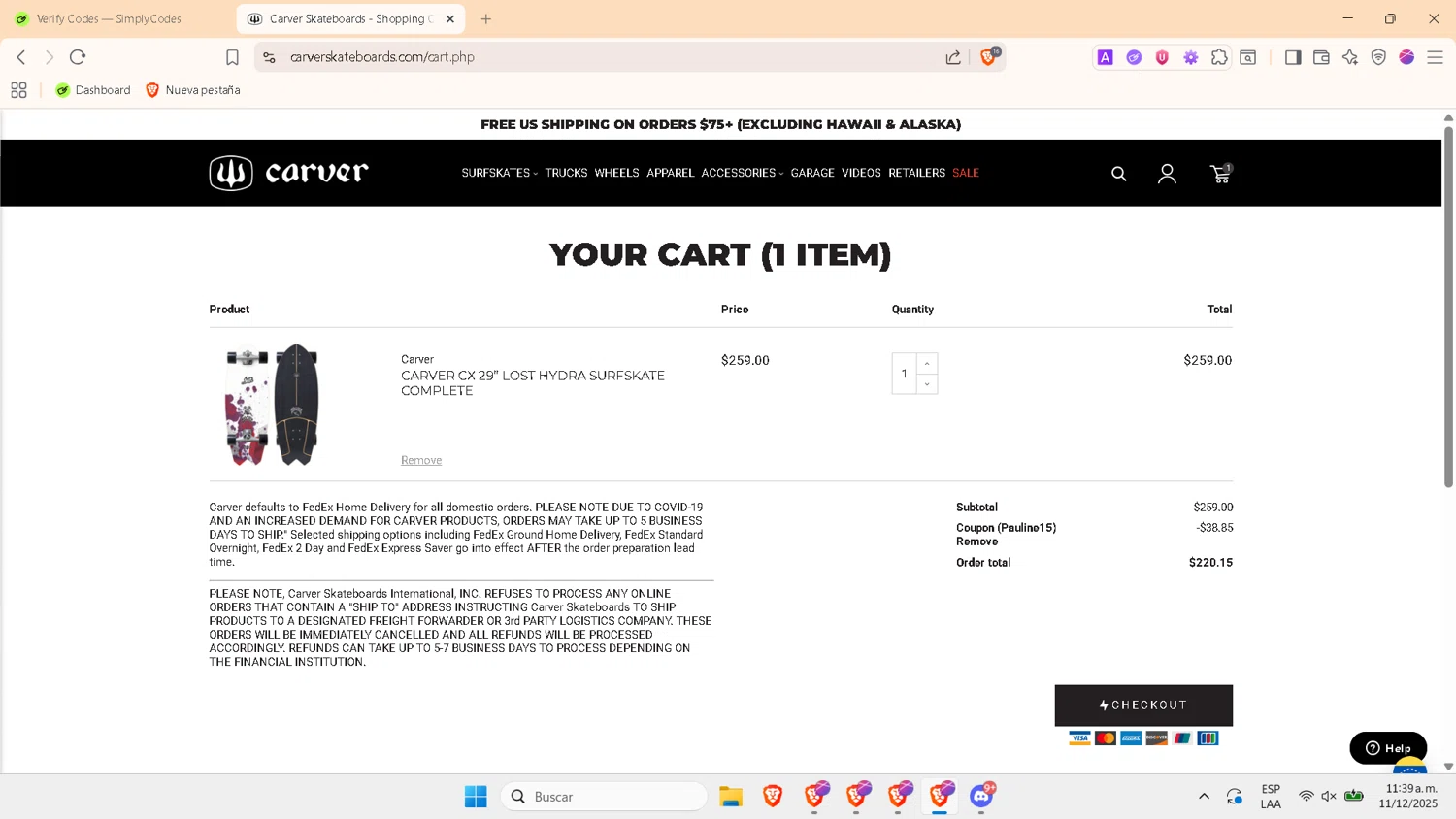Open the site search magnifier icon
The height and width of the screenshot is (819, 1456).
pyautogui.click(x=1118, y=174)
